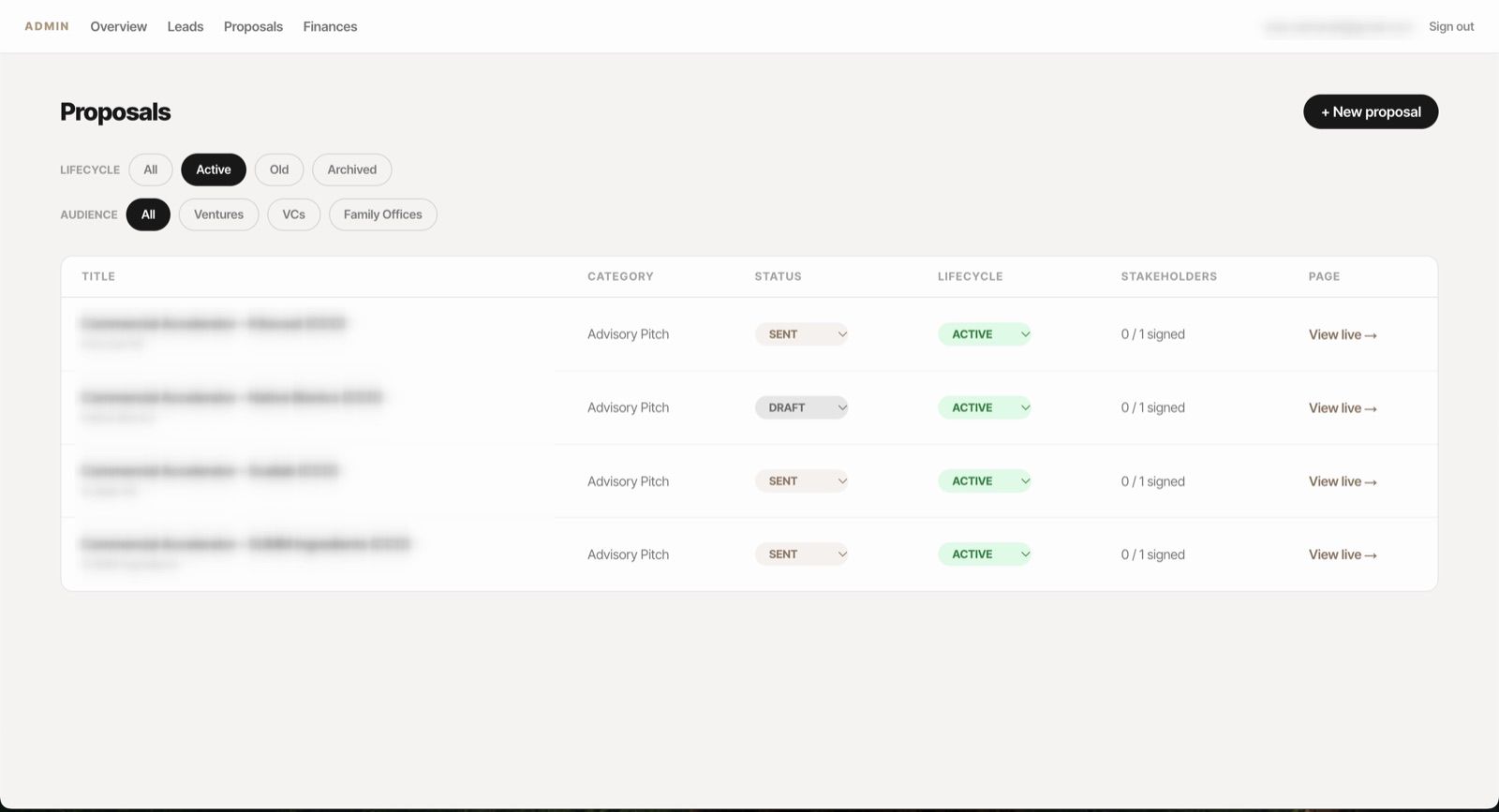Filter audience by VCs
This screenshot has height=812, width=1499.
pos(294,214)
